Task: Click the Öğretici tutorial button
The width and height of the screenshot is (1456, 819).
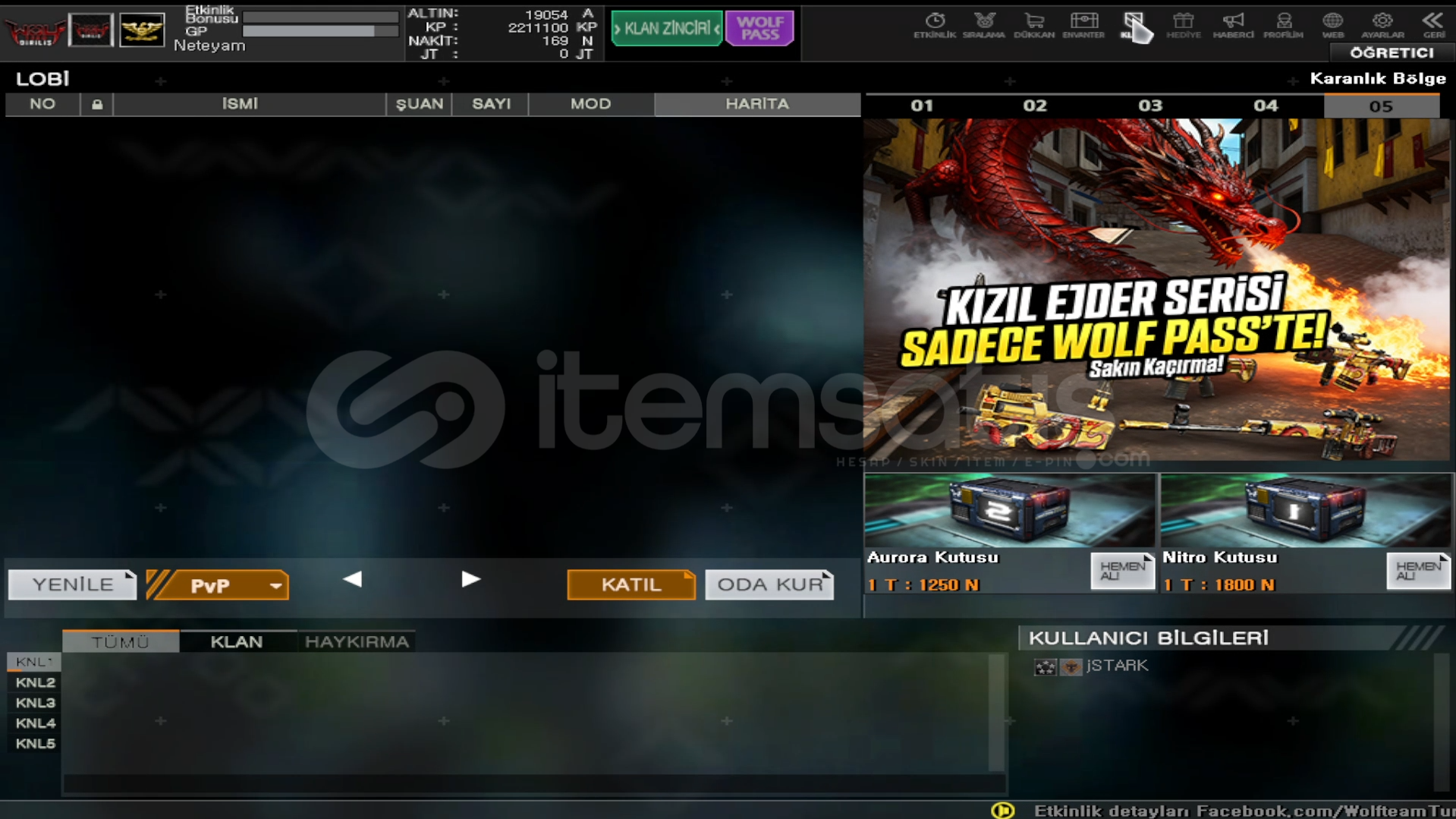Action: point(1392,53)
